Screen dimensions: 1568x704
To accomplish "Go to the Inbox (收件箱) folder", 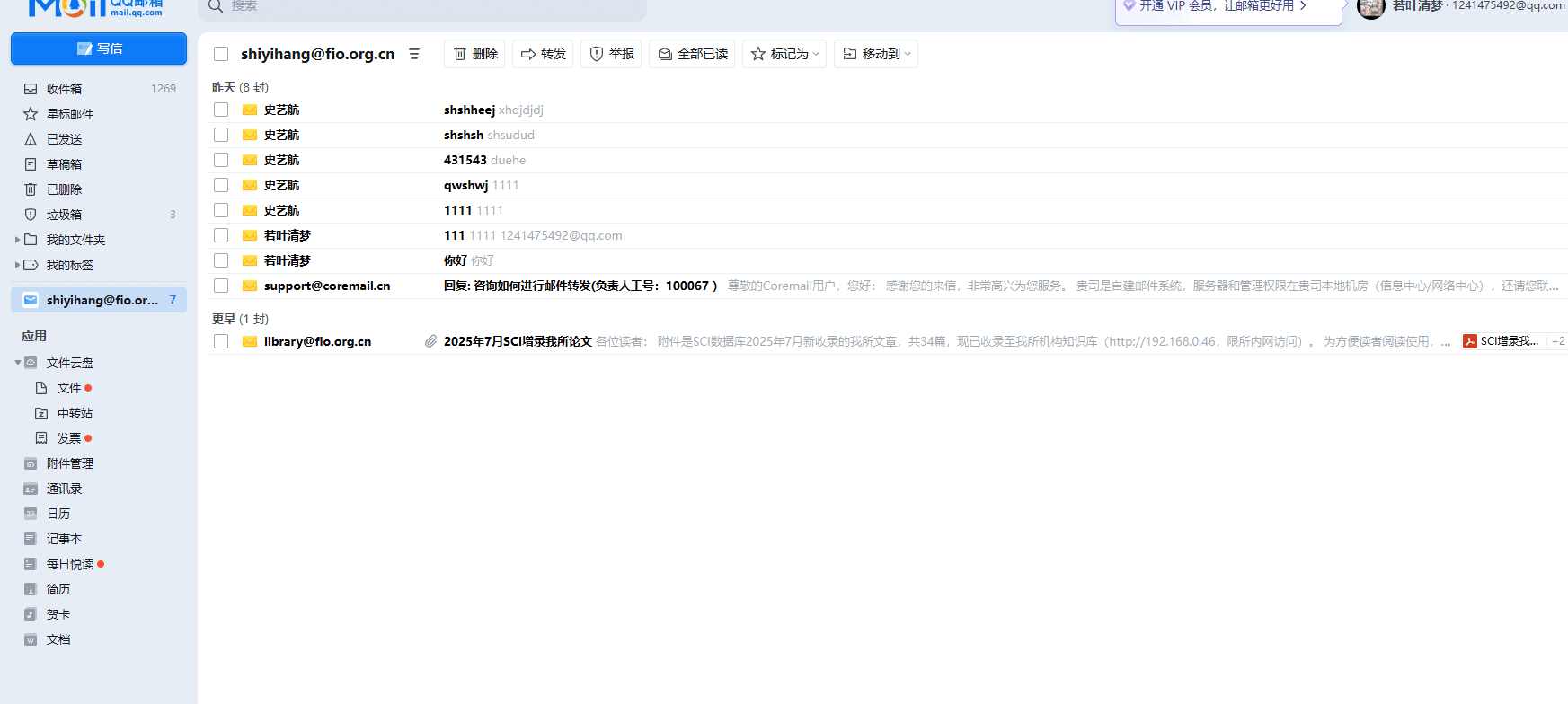I will click(x=64, y=89).
